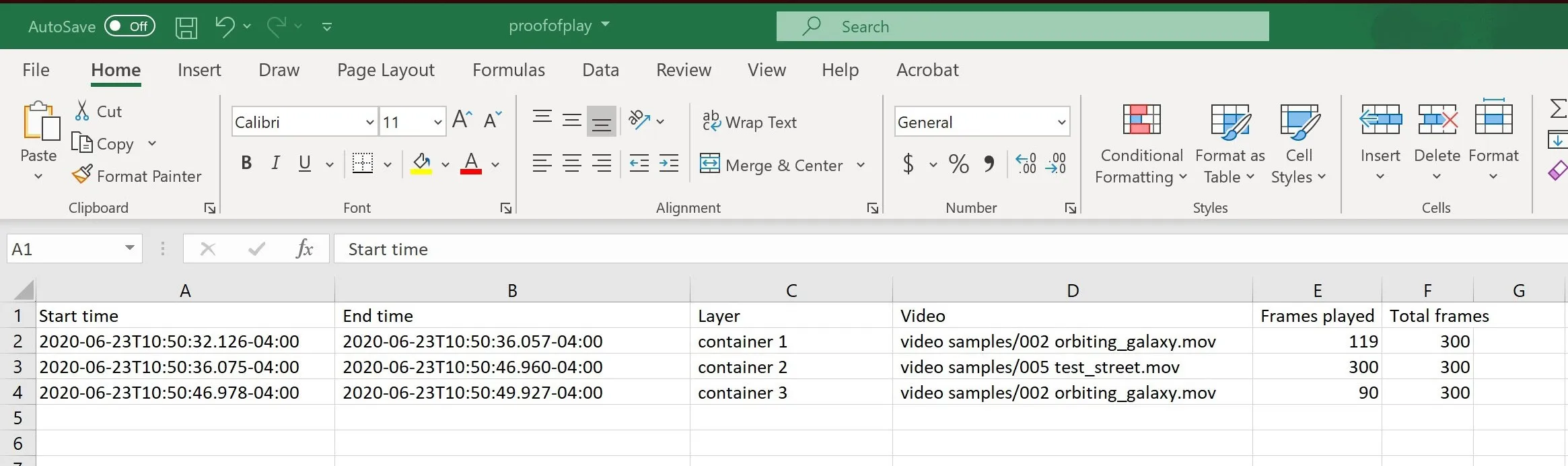Click the Copy icon
The image size is (1568, 466).
click(x=81, y=143)
